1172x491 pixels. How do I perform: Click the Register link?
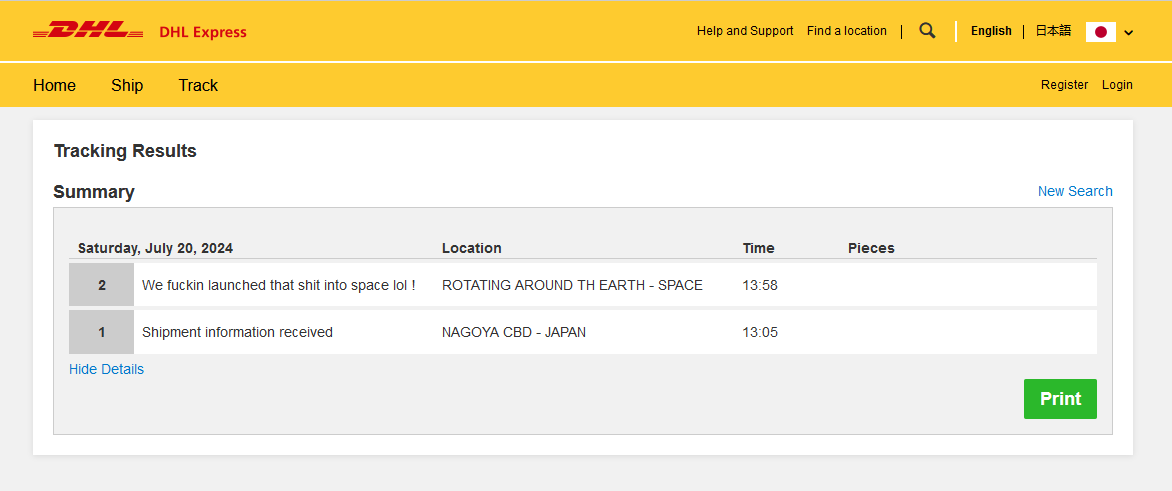[1064, 85]
